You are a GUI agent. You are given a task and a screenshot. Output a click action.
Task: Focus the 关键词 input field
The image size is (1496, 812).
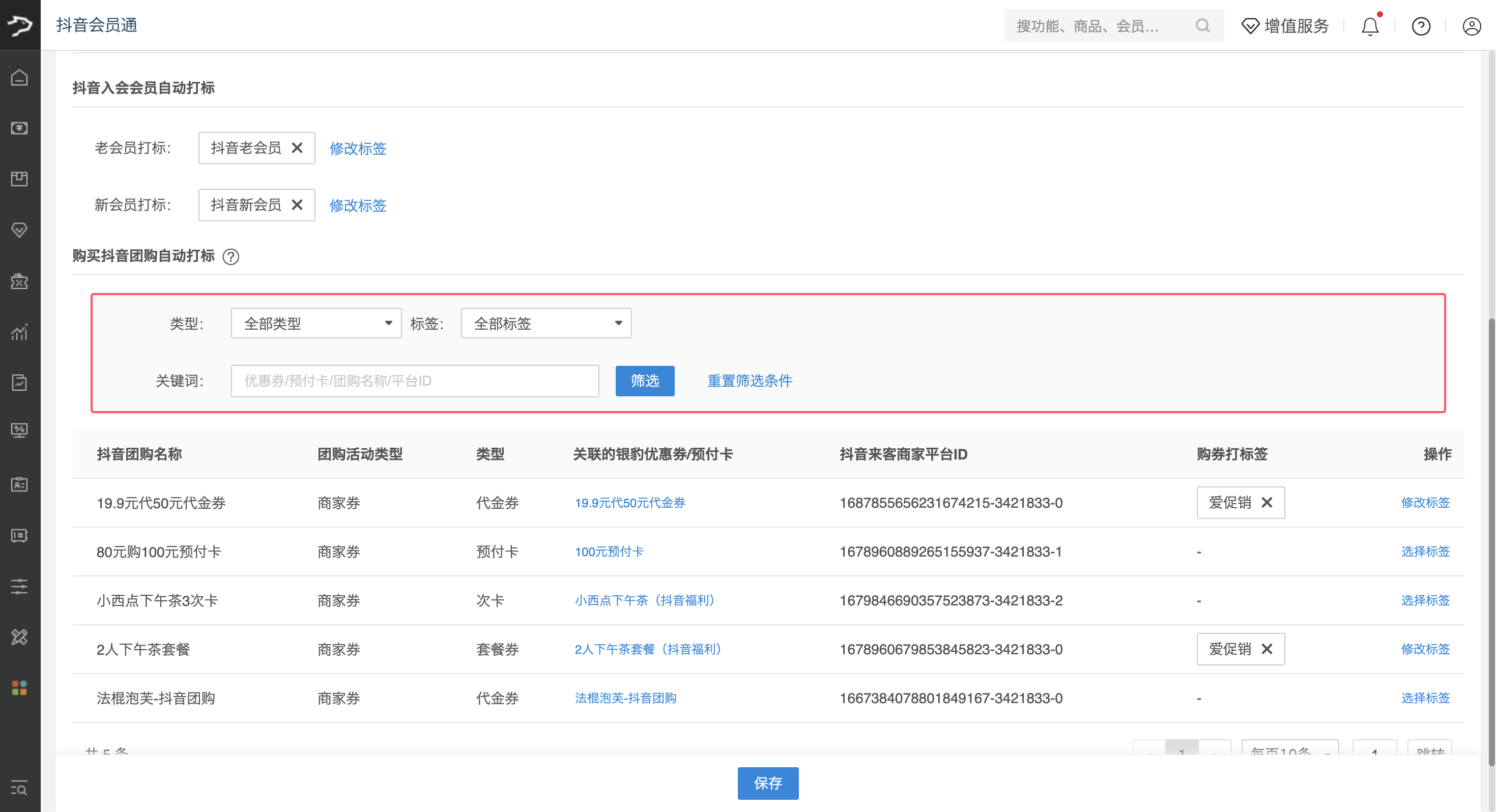pos(415,381)
